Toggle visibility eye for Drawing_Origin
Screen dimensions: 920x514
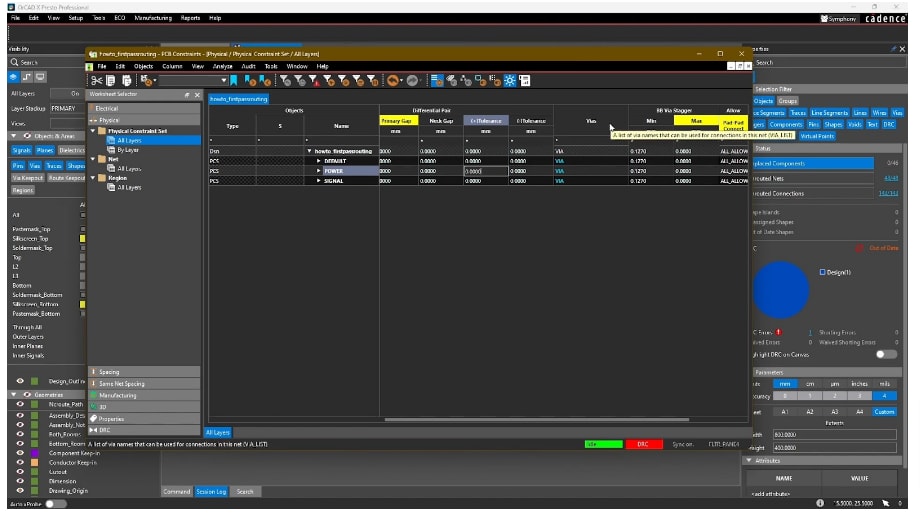pos(20,491)
